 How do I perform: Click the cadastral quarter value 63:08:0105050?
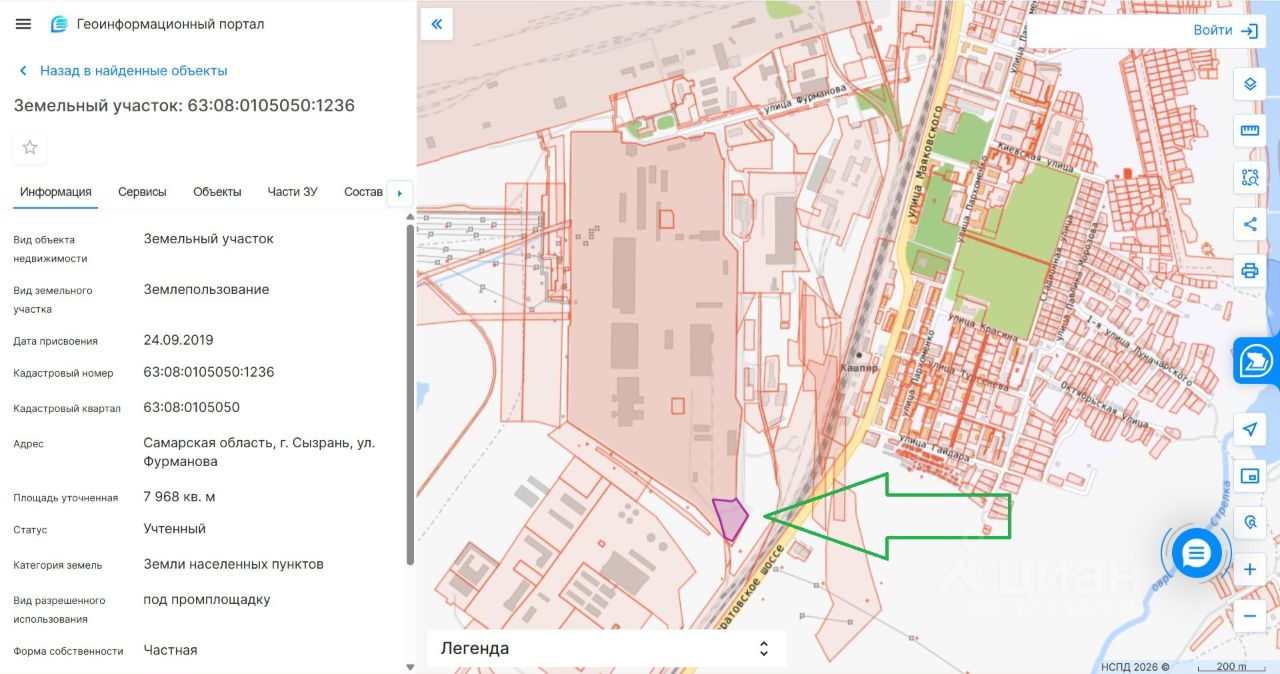(192, 407)
